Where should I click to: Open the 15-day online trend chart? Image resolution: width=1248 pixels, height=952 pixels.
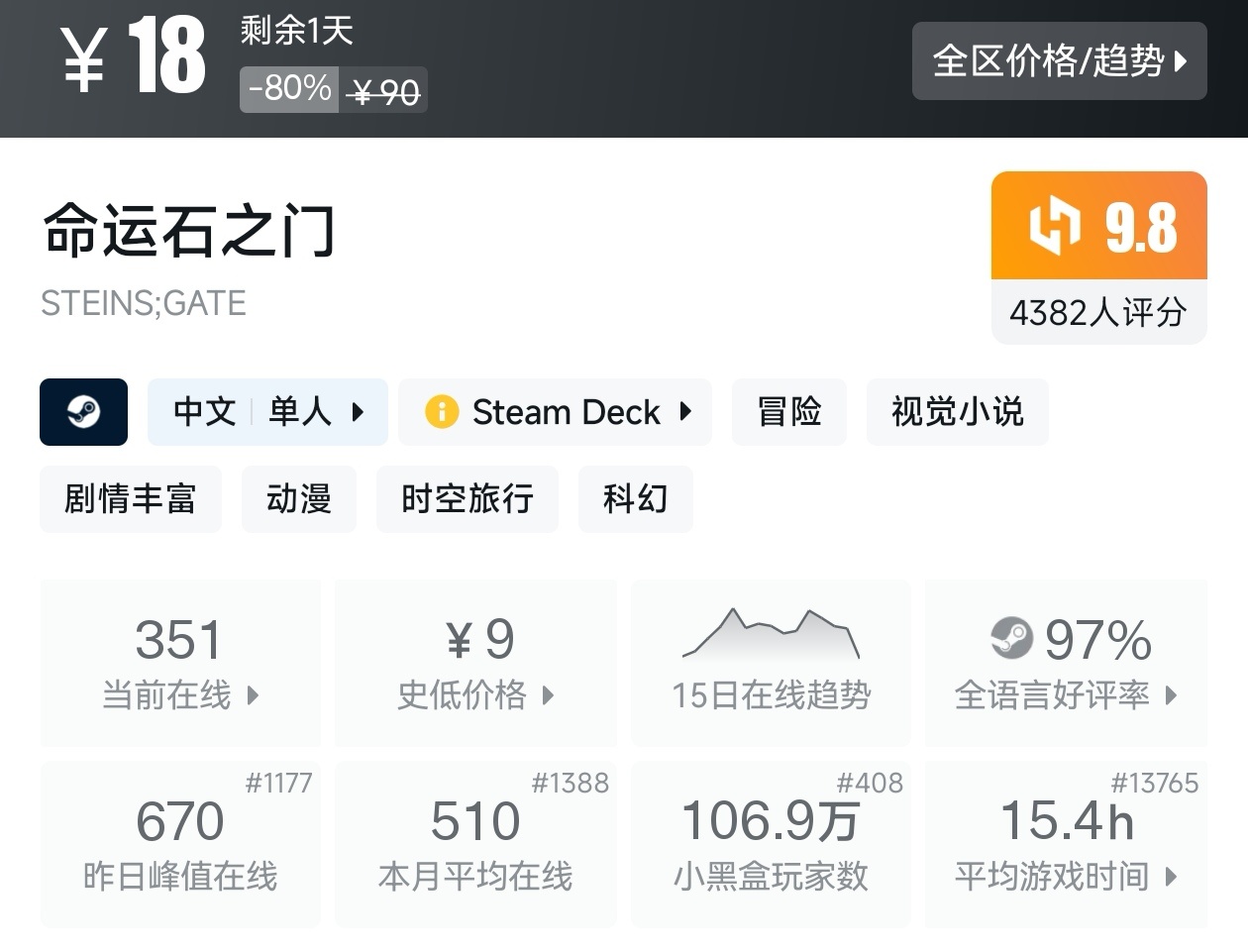(x=771, y=662)
